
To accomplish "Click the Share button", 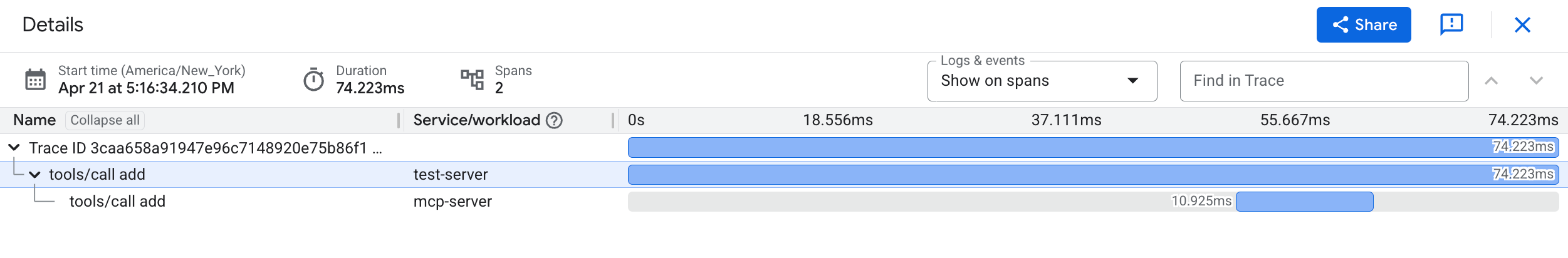I will click(1363, 25).
